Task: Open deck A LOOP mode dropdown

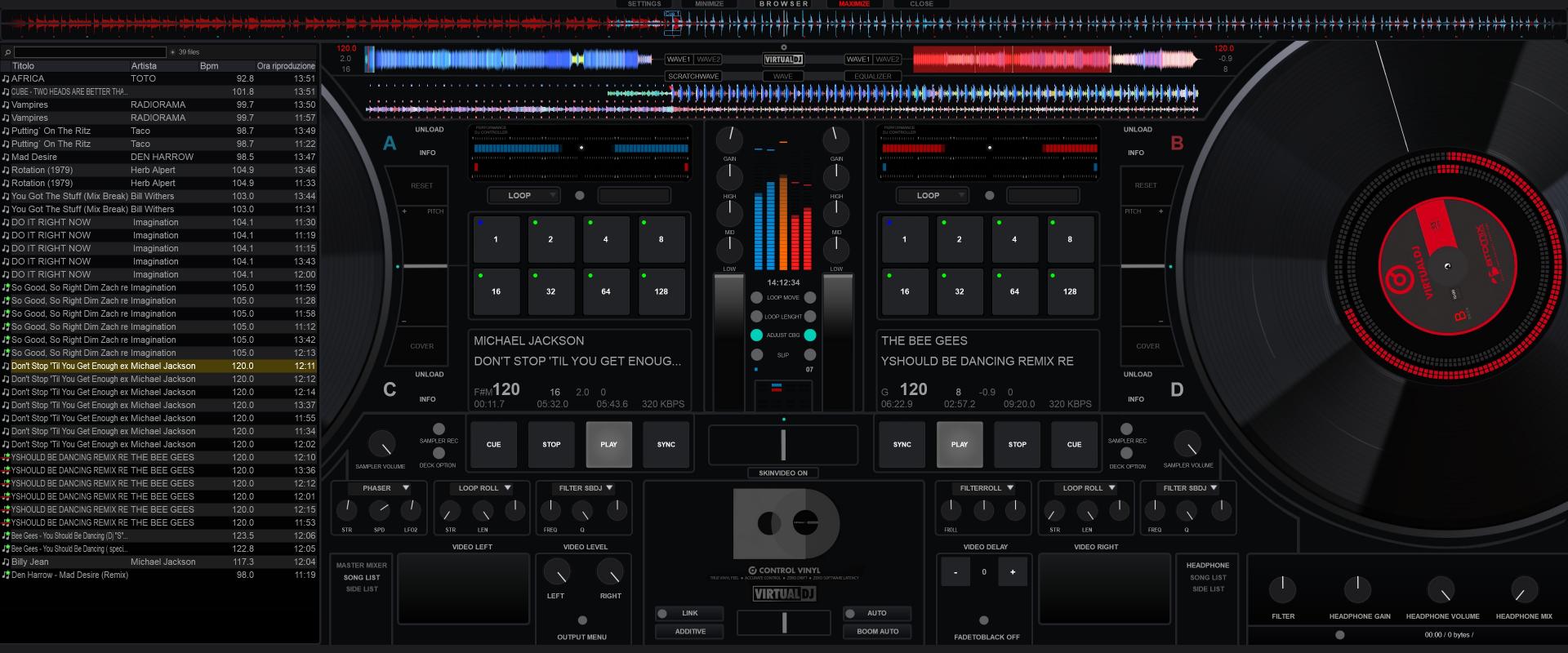Action: tap(523, 196)
